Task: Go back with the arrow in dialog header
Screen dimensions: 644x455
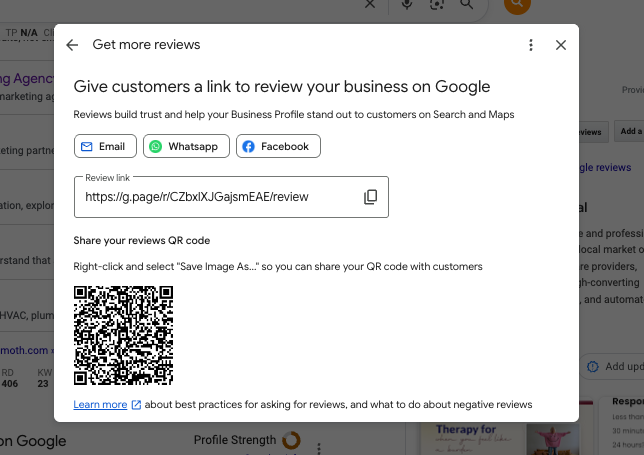Action: pos(72,45)
